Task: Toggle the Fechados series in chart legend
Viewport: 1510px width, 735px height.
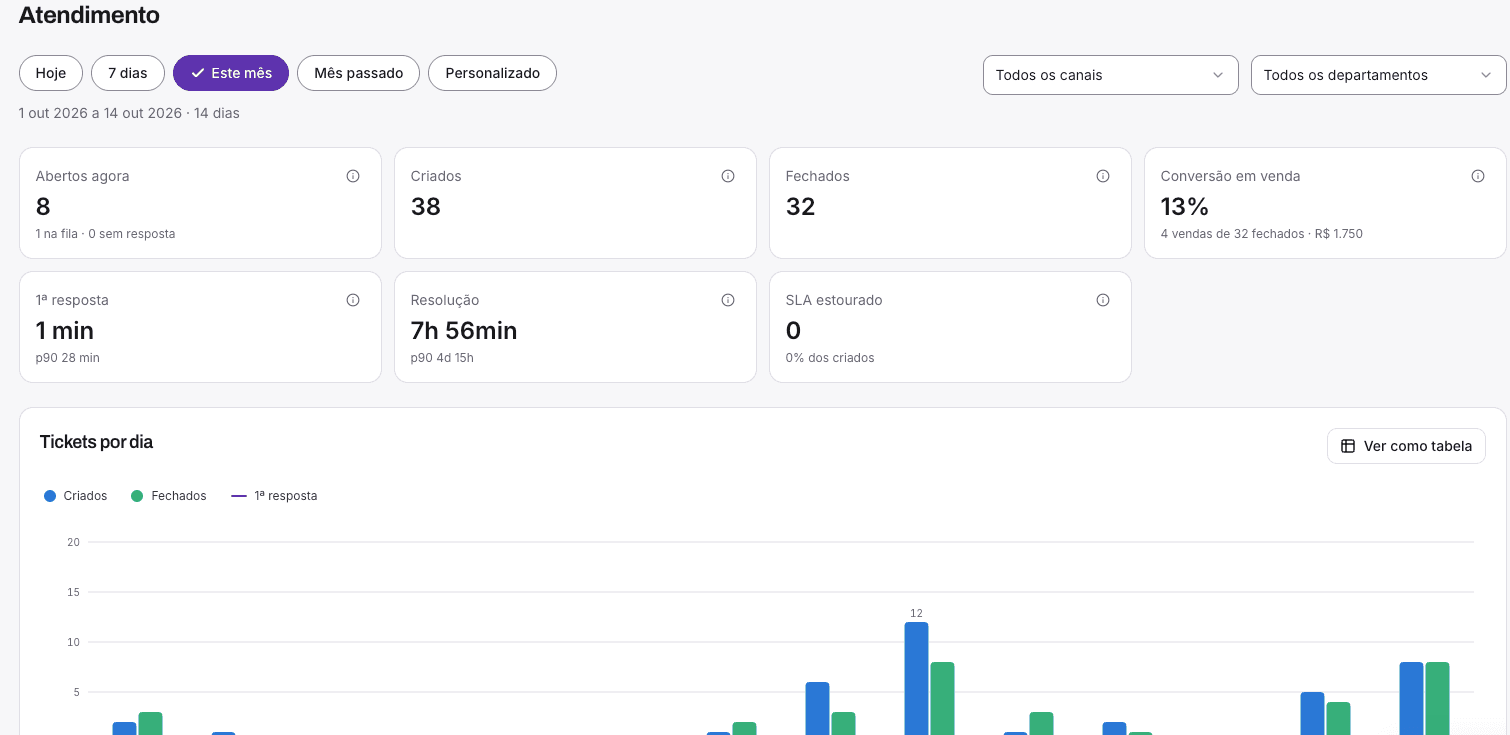Action: [169, 496]
